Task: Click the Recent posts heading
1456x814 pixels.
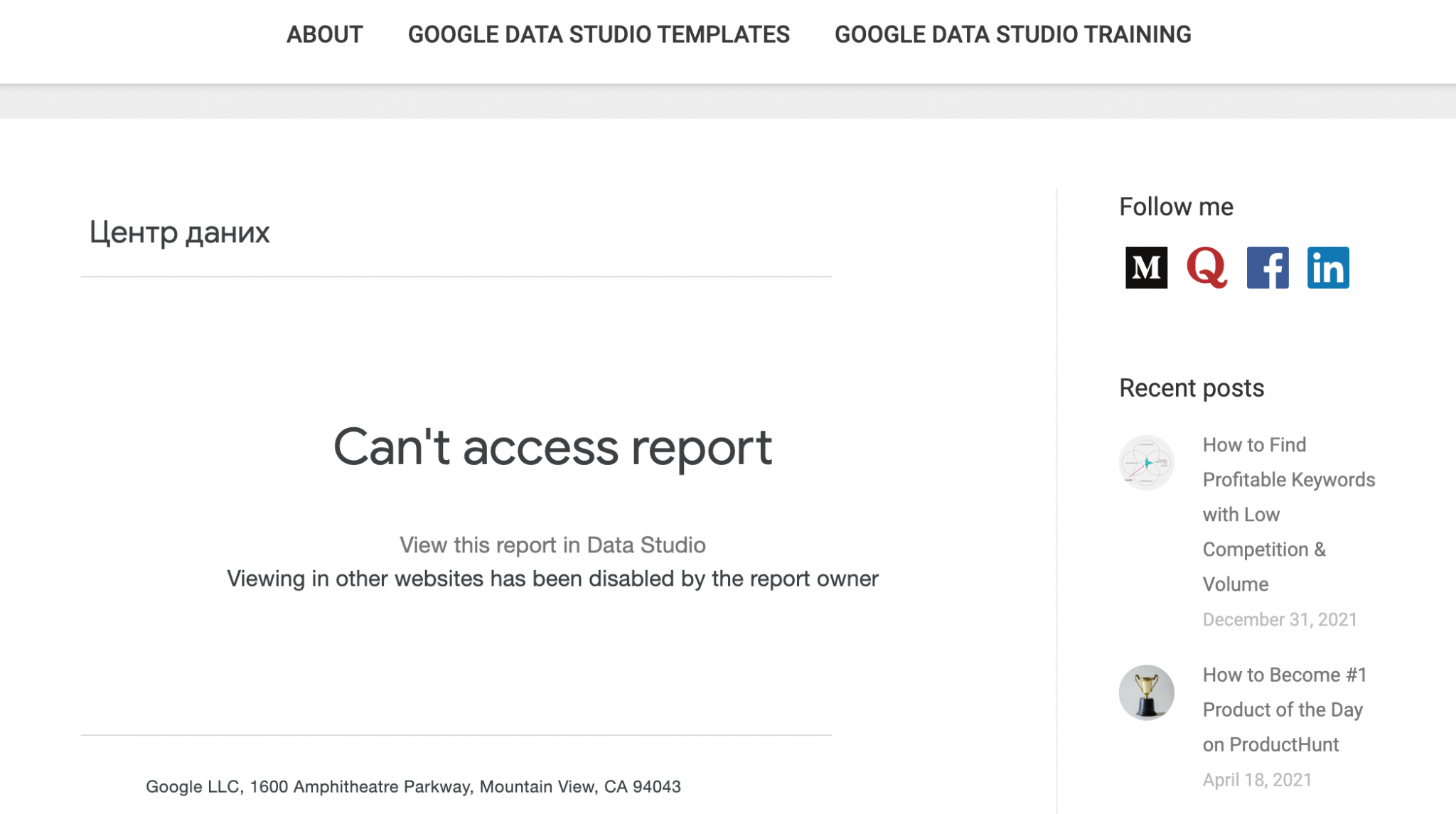Action: pos(1192,388)
